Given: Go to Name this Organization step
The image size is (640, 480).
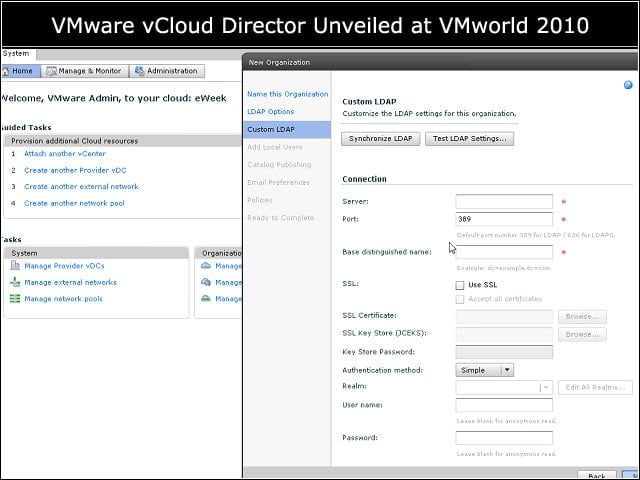Looking at the screenshot, I should (x=287, y=94).
